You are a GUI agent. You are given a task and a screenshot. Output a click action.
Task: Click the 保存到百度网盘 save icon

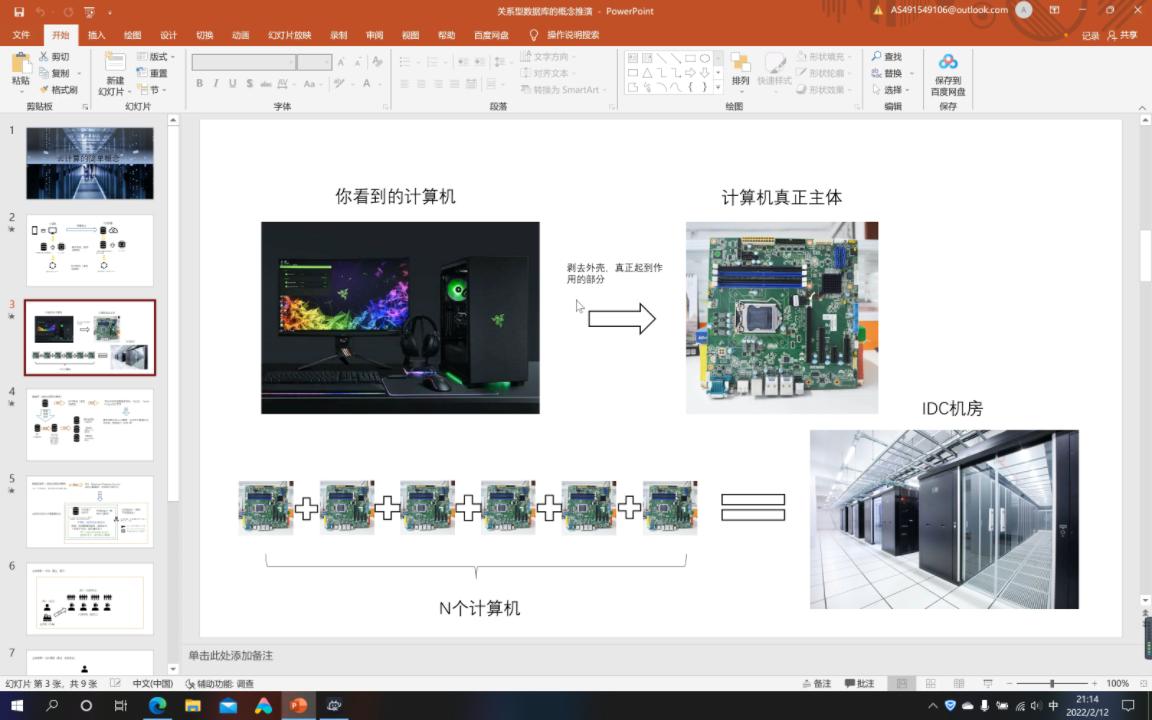[947, 62]
